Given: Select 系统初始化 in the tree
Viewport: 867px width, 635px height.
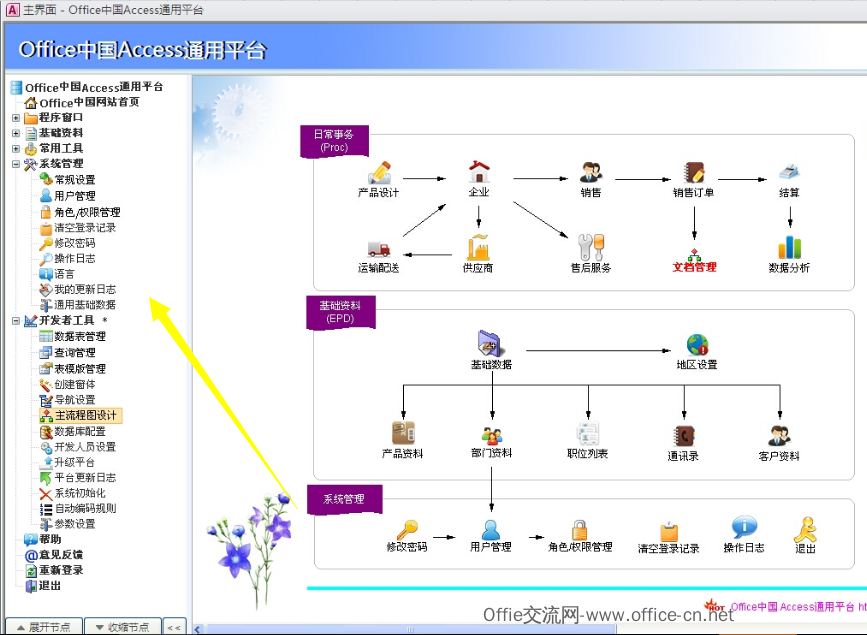Looking at the screenshot, I should click(x=80, y=493).
